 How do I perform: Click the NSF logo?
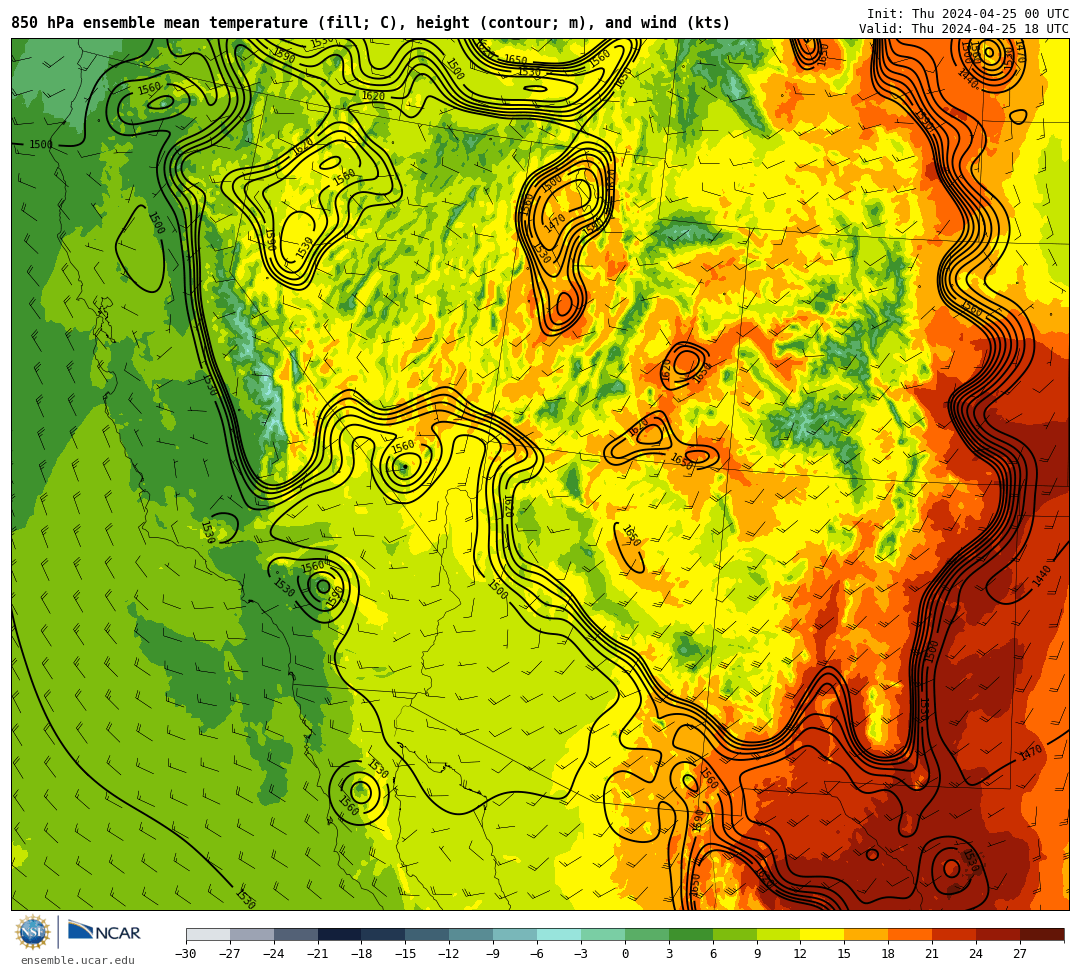(x=33, y=932)
